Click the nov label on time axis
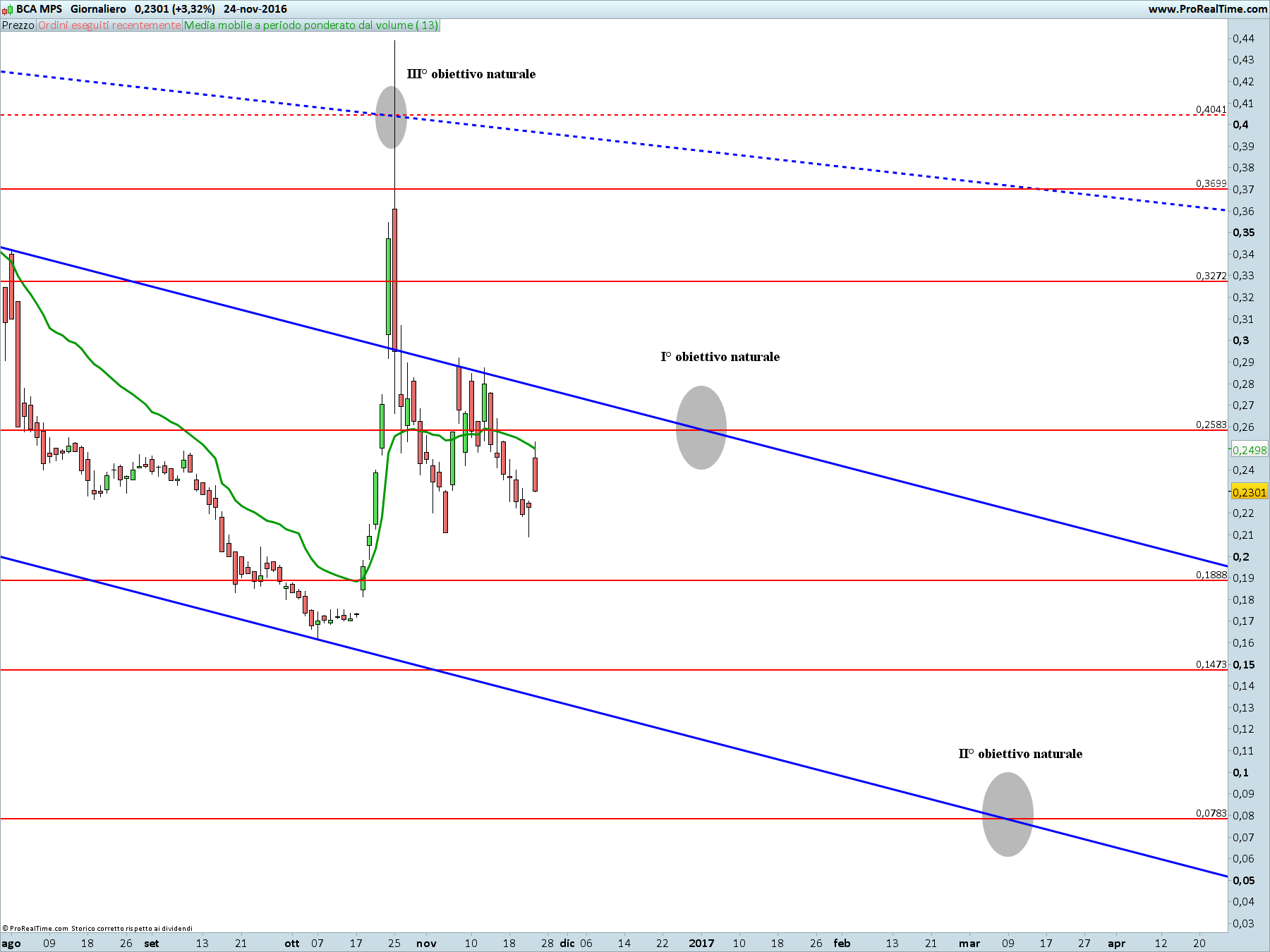This screenshot has width=1270, height=952. click(x=426, y=944)
